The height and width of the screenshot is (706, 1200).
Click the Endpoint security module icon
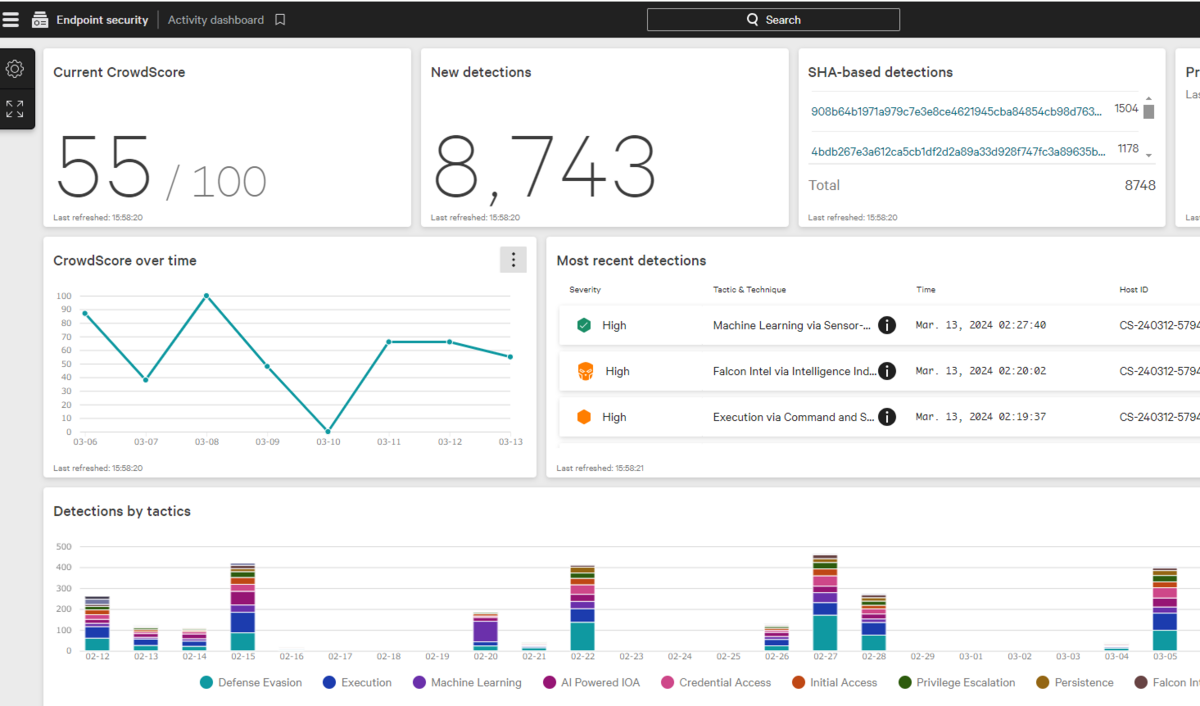[40, 19]
